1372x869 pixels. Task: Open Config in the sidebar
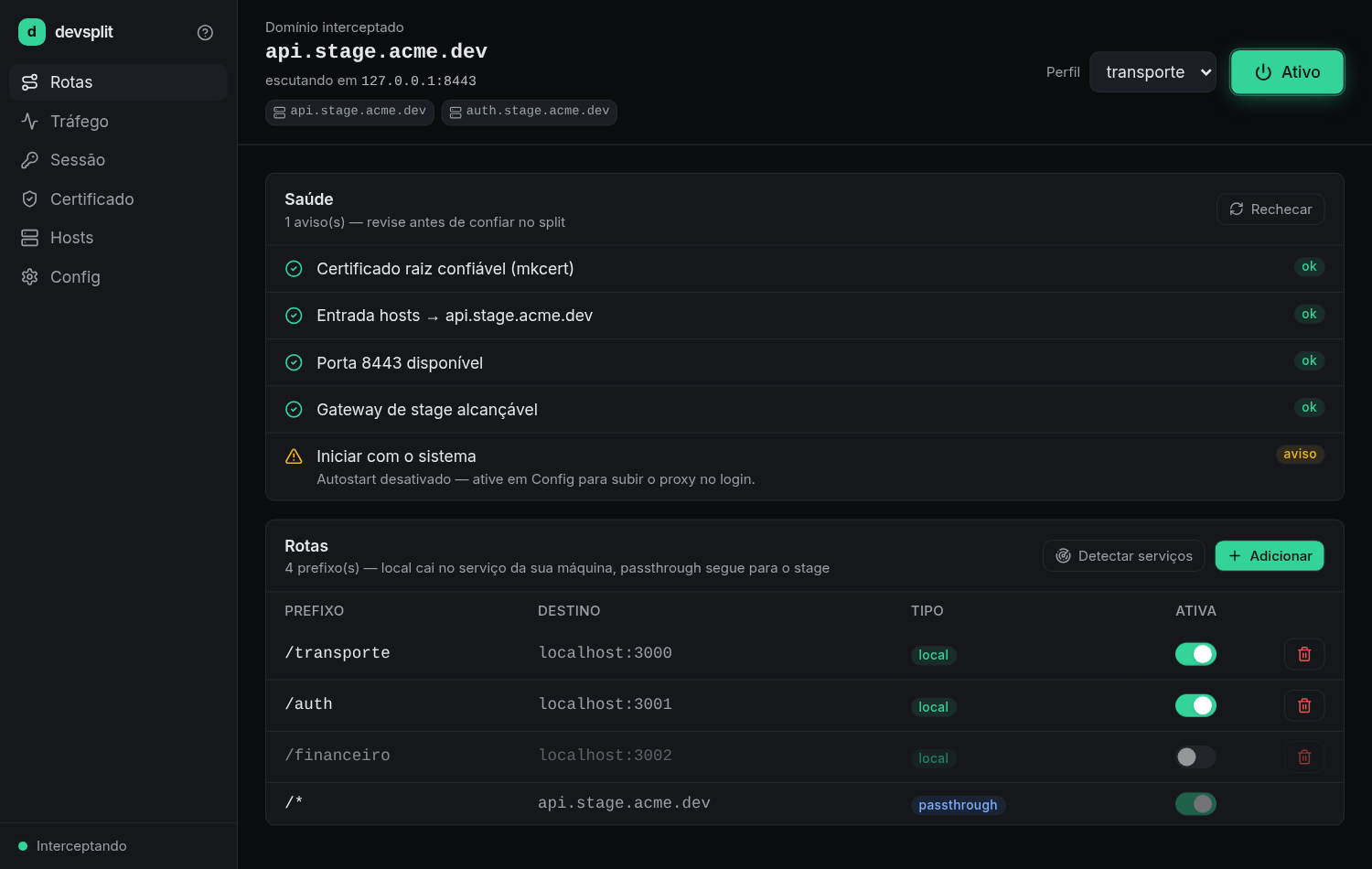118,276
